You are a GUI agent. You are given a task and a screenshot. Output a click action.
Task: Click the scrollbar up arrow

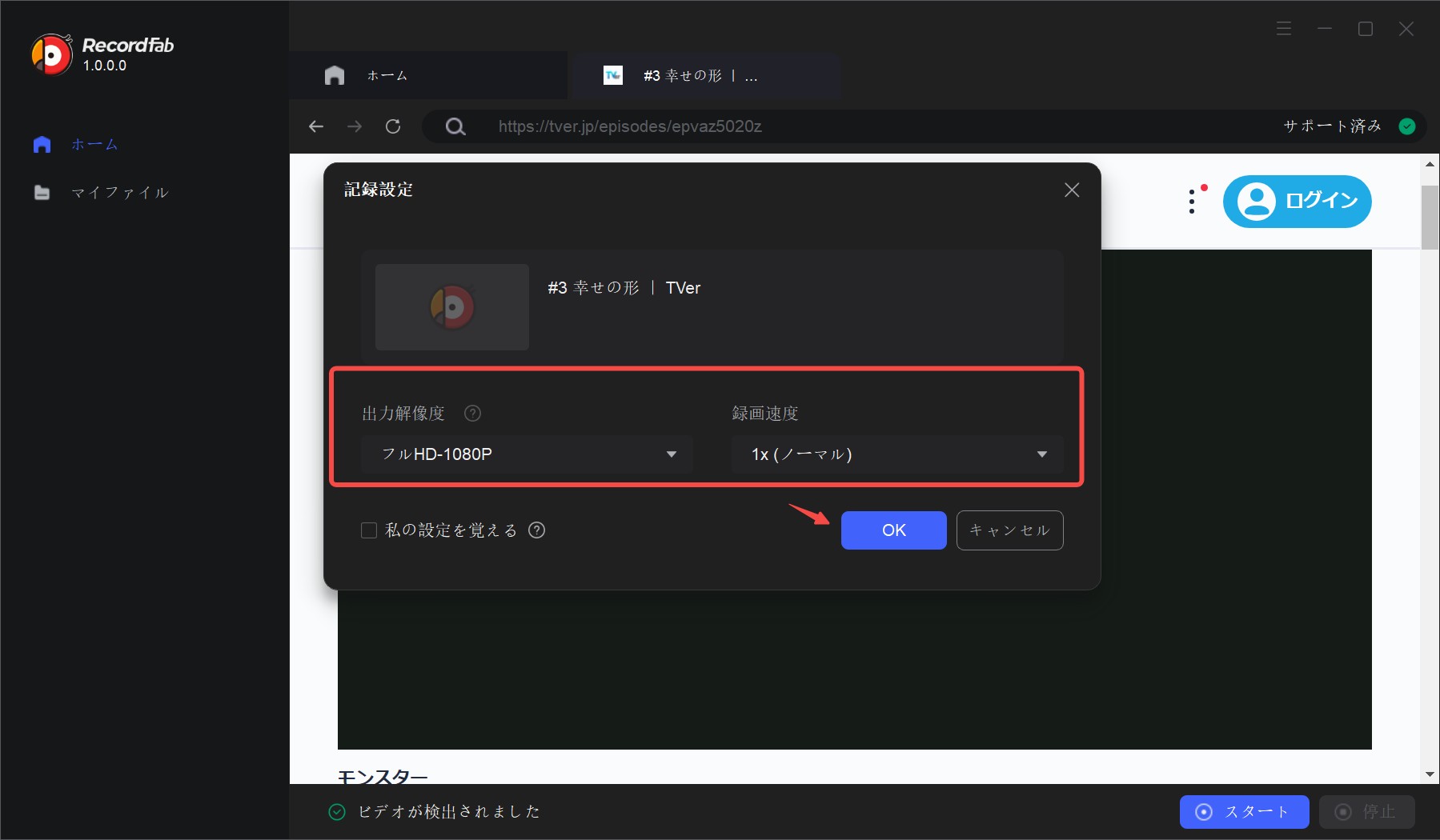pyautogui.click(x=1430, y=164)
